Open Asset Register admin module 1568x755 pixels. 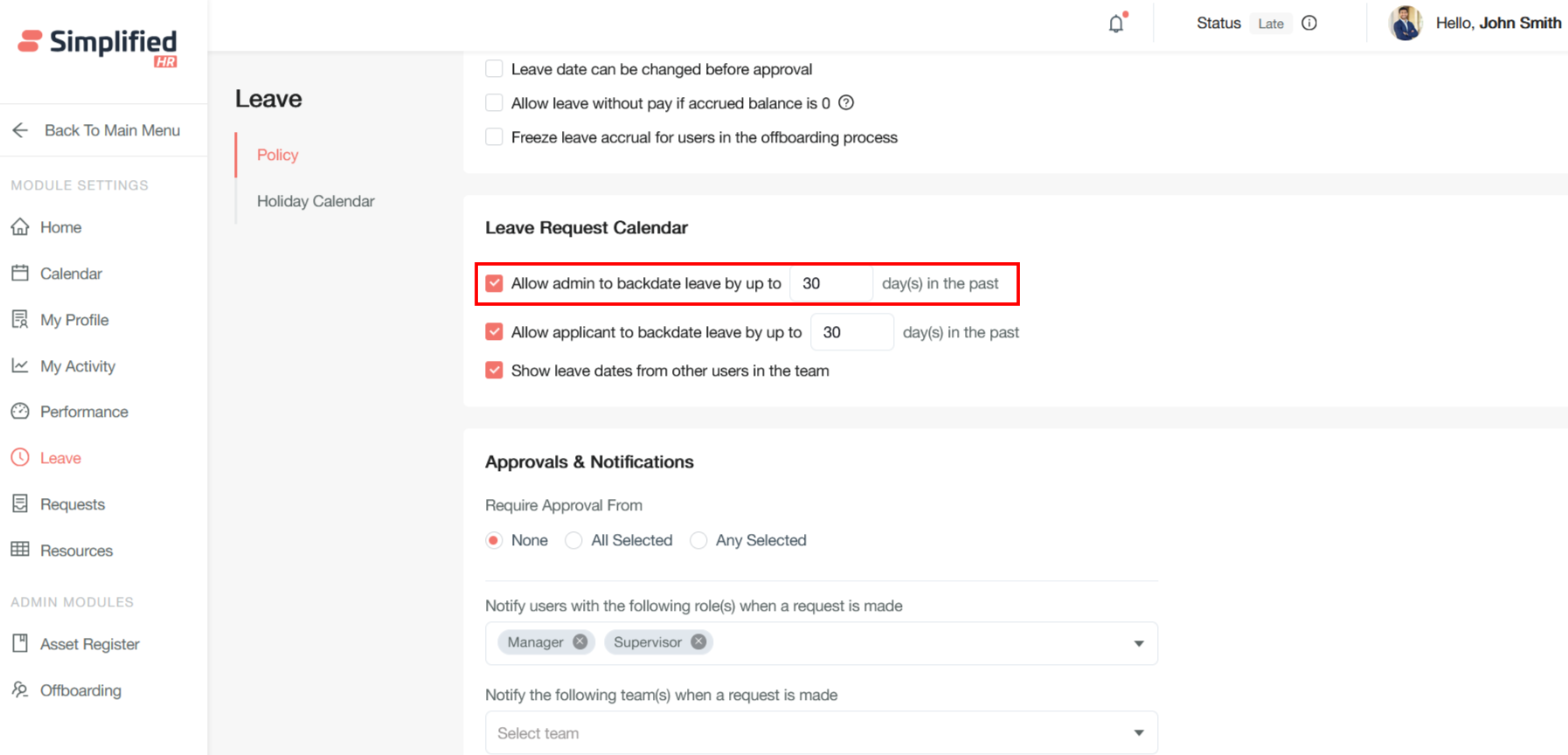pos(89,644)
